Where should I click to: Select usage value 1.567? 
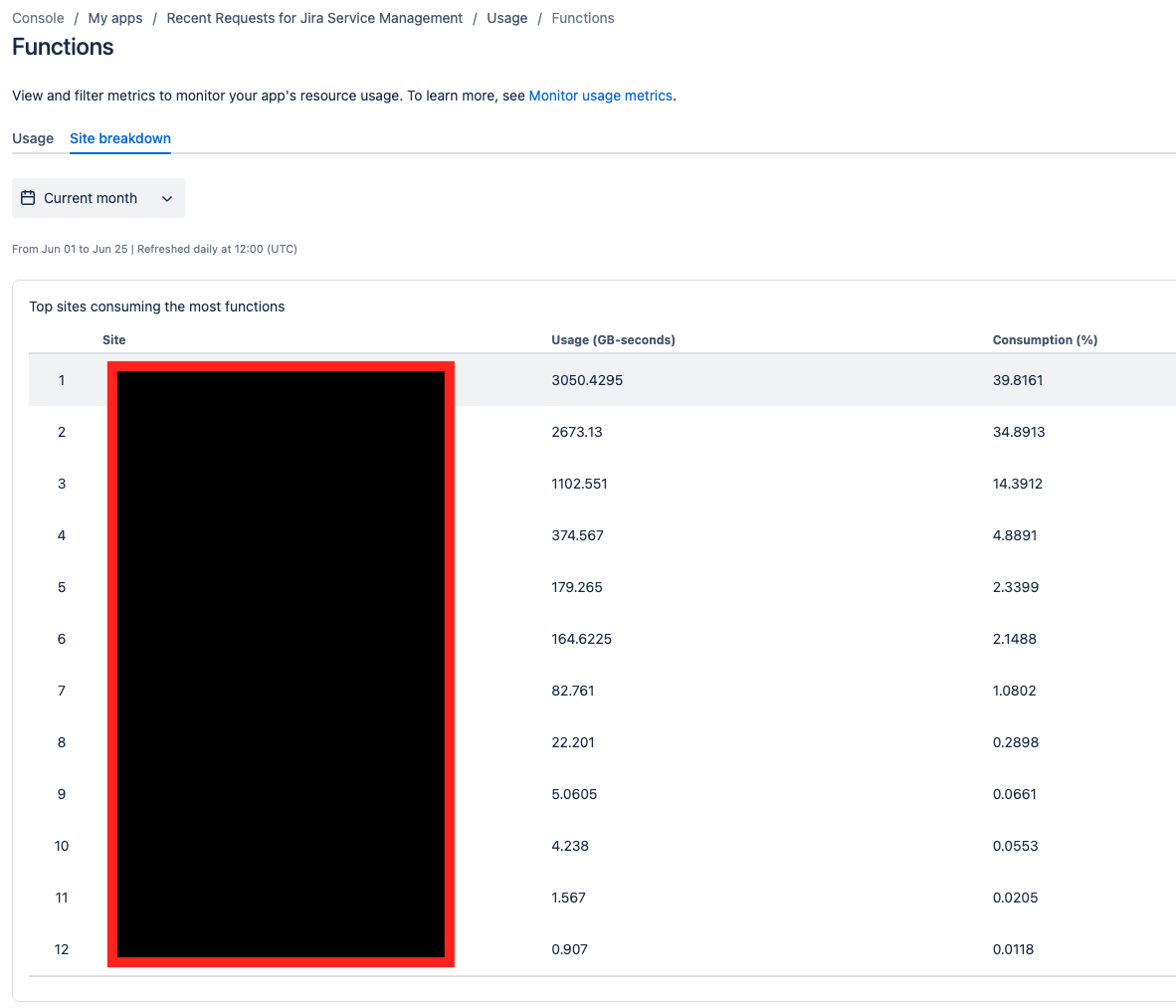(568, 898)
